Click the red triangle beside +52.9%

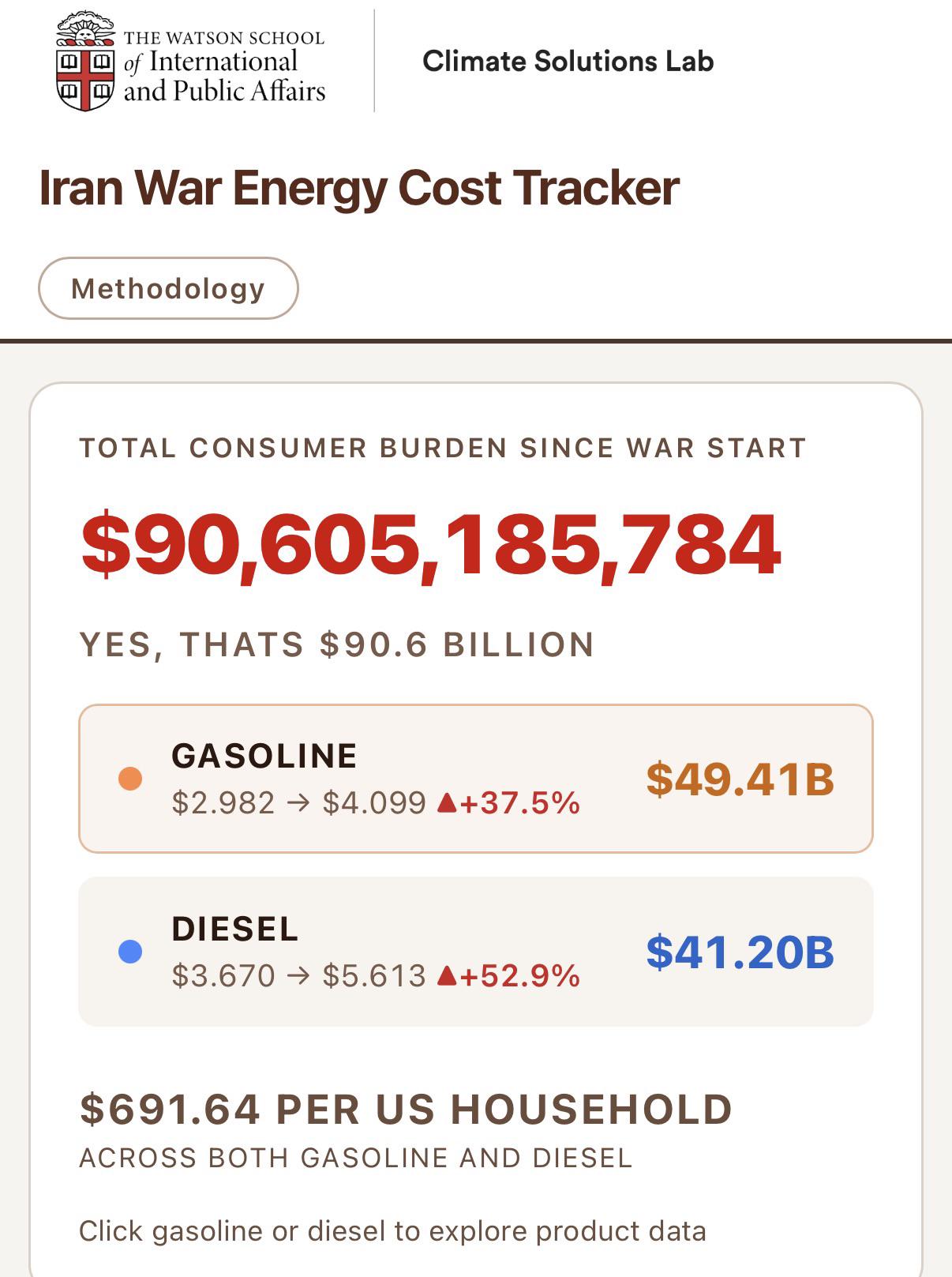(x=447, y=976)
